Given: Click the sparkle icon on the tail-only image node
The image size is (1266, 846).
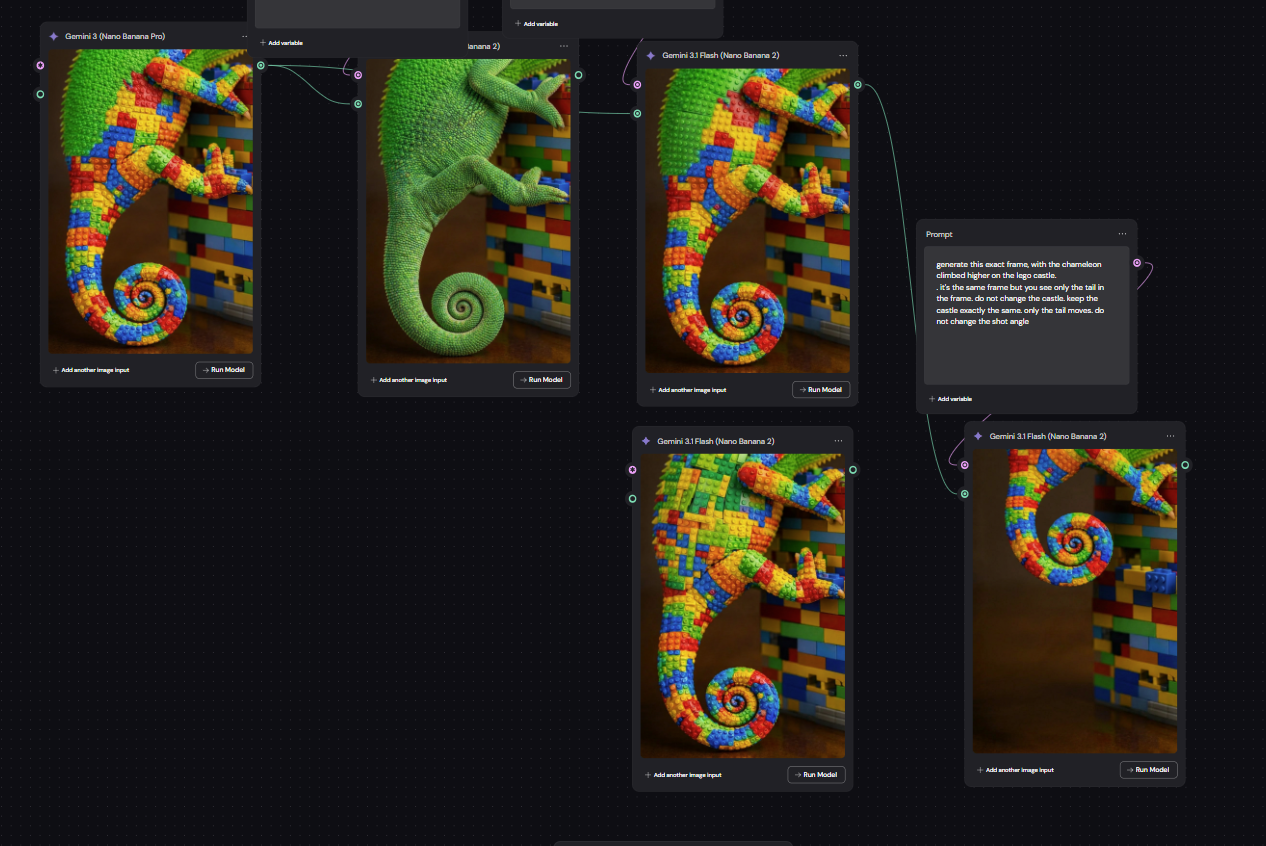Looking at the screenshot, I should tap(978, 436).
